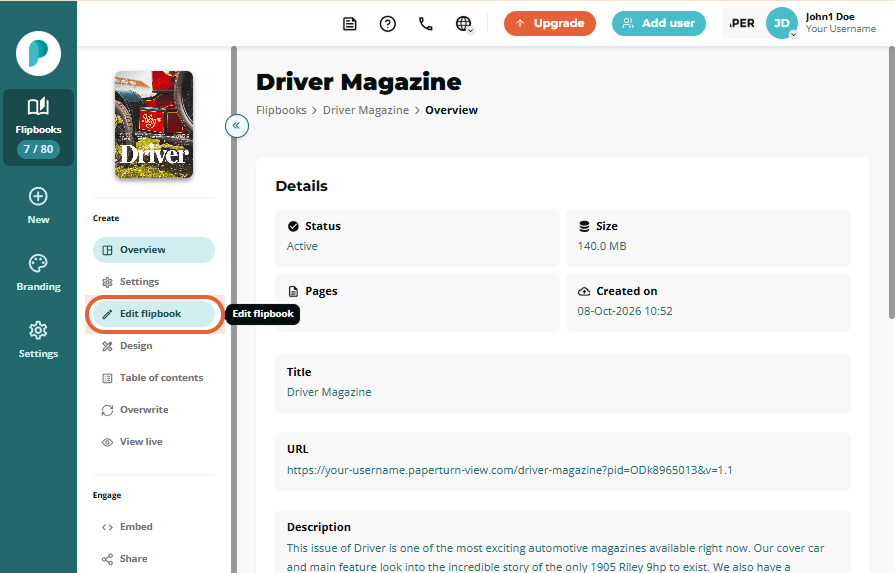
Task: Go to Driver Magazine breadcrumb link
Action: click(366, 110)
